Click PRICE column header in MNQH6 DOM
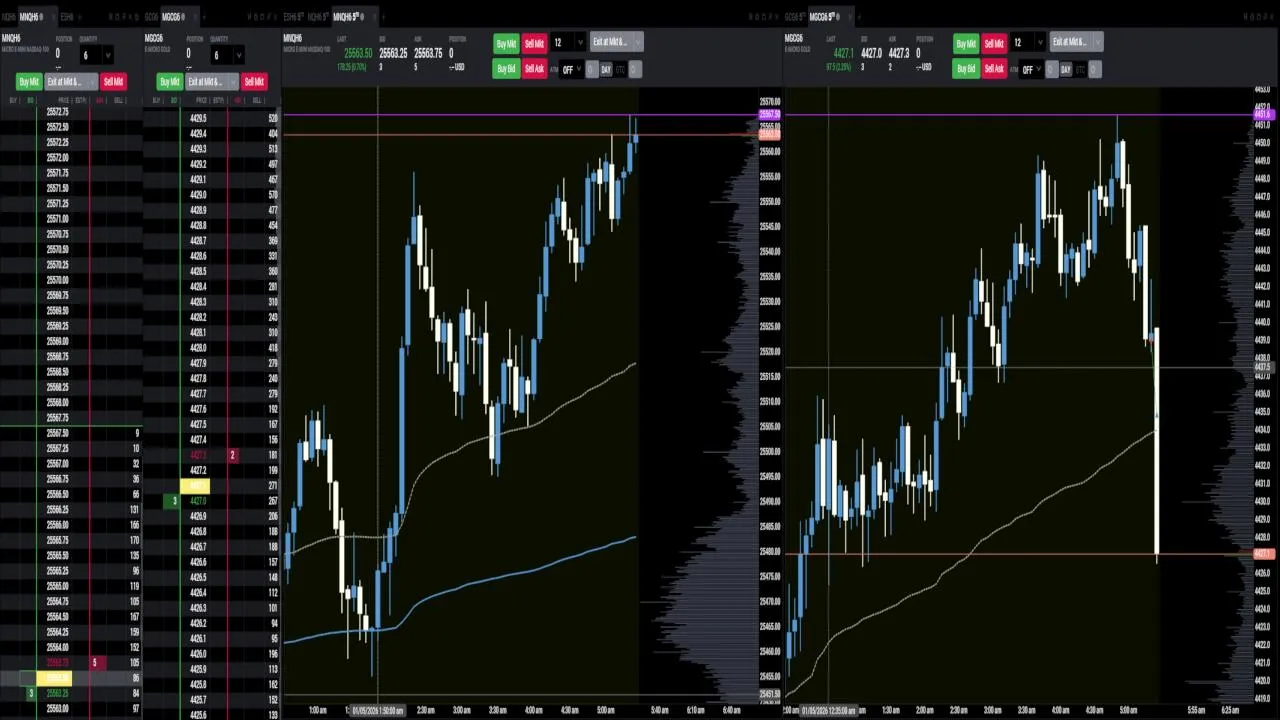Image resolution: width=1280 pixels, height=720 pixels. click(x=63, y=100)
